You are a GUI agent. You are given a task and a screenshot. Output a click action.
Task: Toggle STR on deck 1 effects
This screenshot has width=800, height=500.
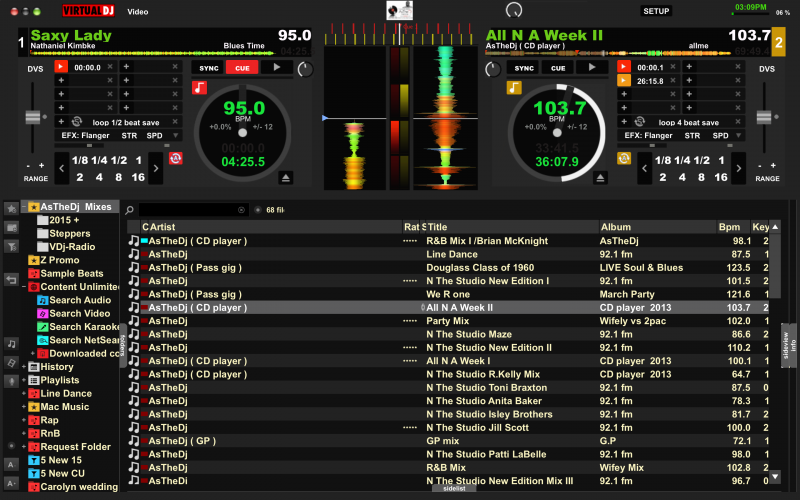point(129,135)
